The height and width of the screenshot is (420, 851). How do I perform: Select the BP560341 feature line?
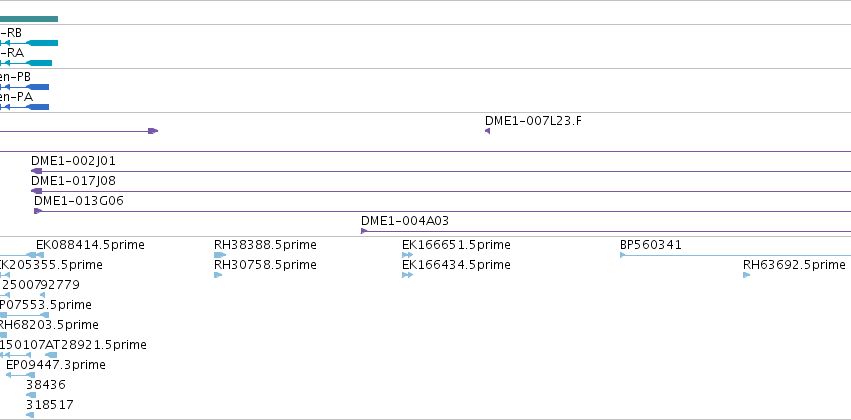(735, 255)
